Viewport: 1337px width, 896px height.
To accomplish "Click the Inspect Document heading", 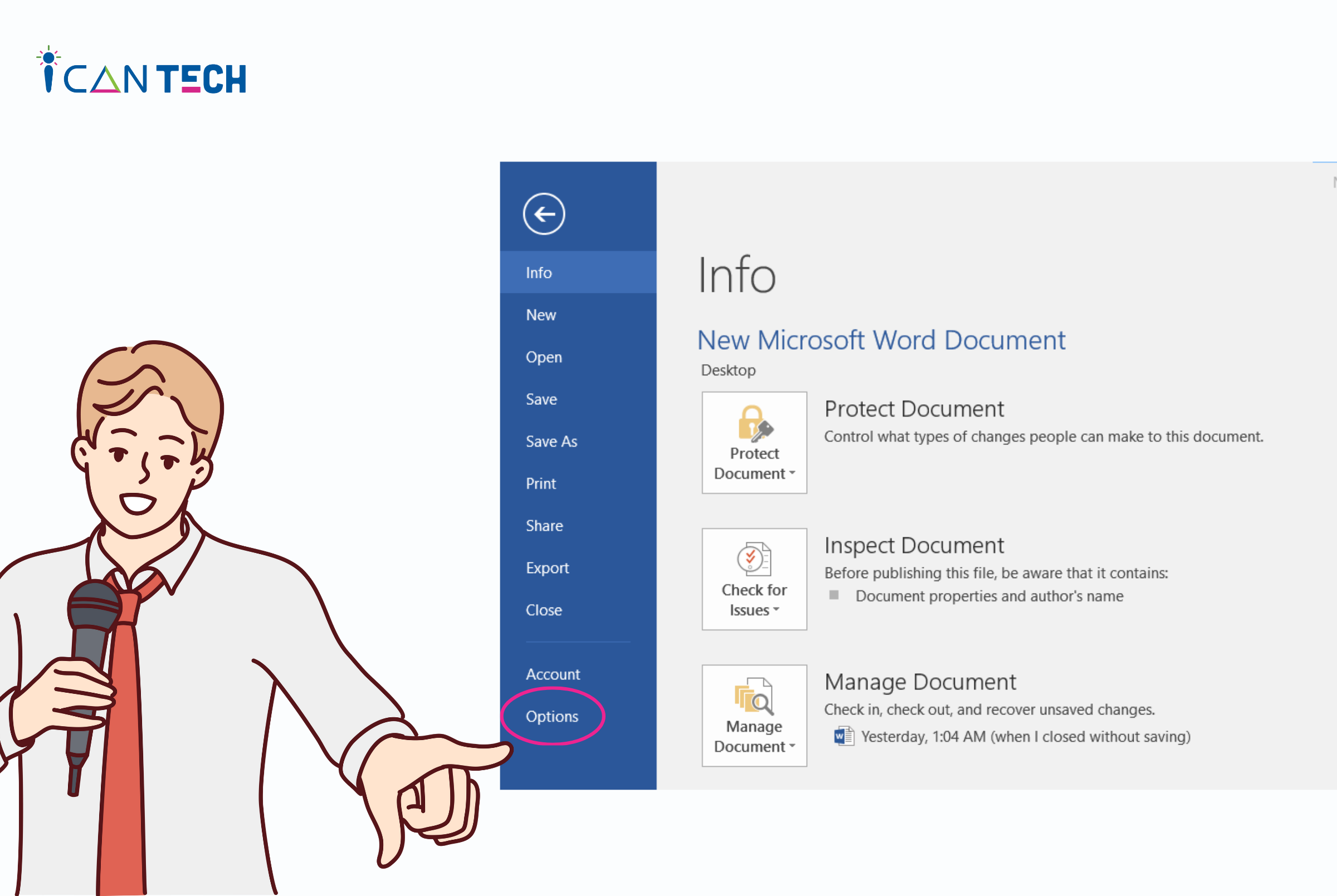I will [914, 546].
